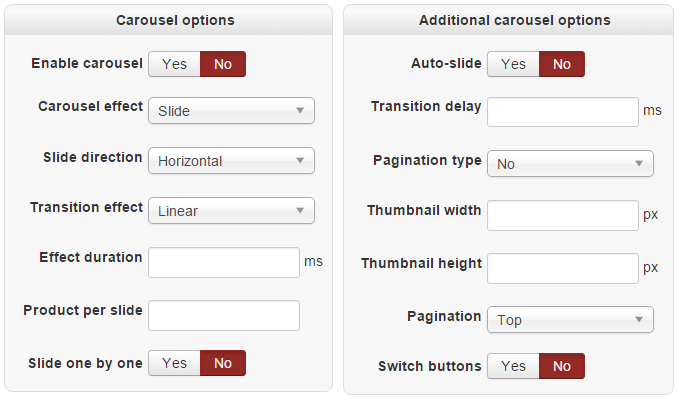Open the Carousel effect dropdown
Screen dimensions: 677x399
tap(231, 111)
